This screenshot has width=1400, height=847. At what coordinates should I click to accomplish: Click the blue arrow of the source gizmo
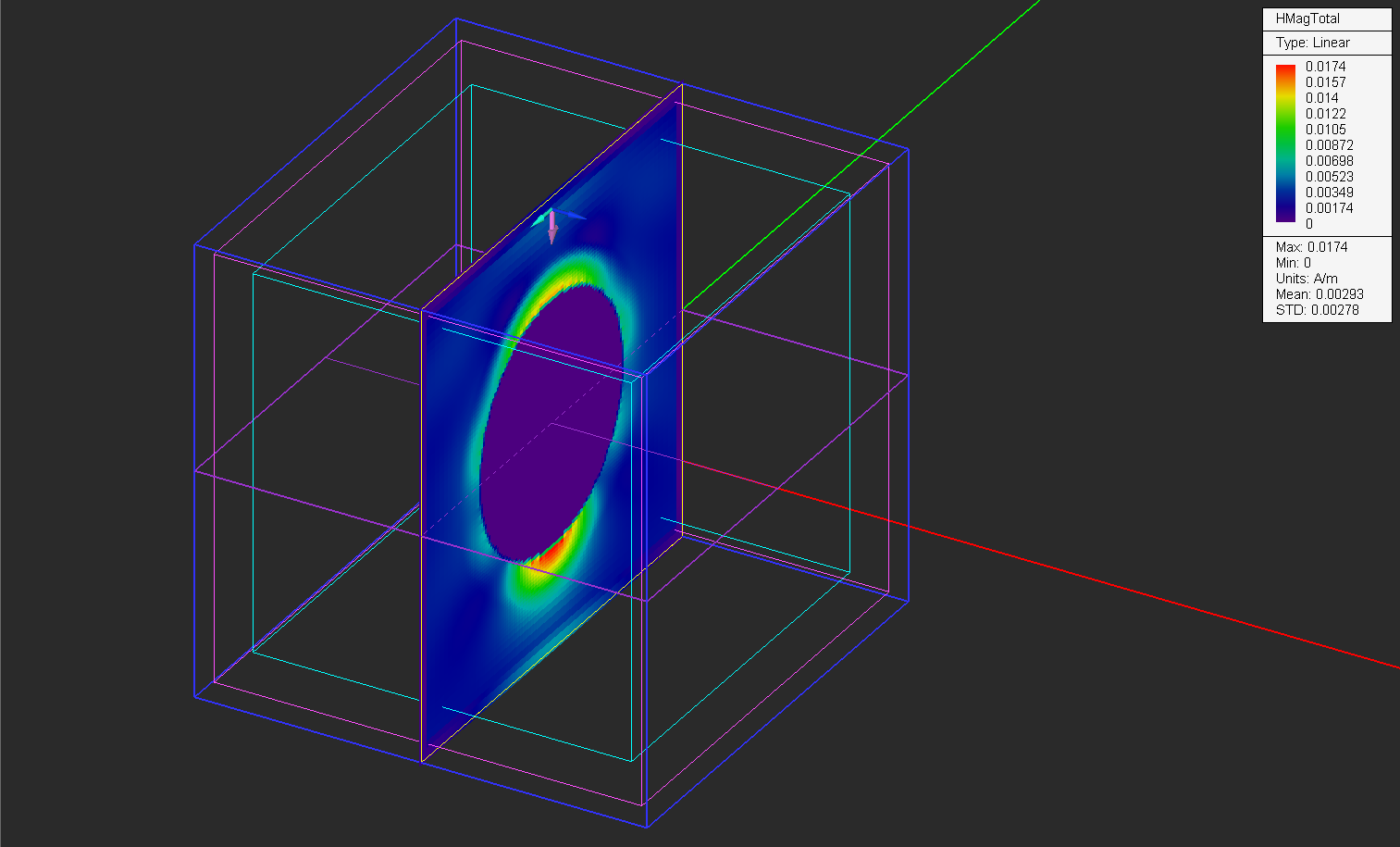(573, 217)
